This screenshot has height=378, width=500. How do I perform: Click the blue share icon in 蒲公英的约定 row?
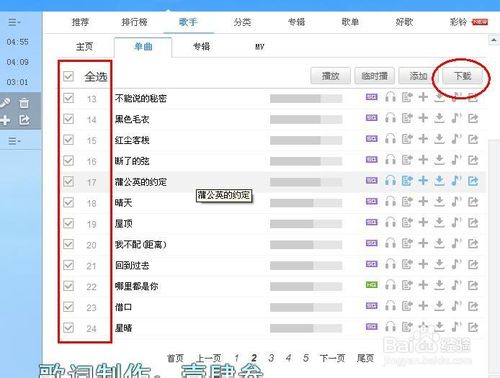pyautogui.click(x=473, y=181)
